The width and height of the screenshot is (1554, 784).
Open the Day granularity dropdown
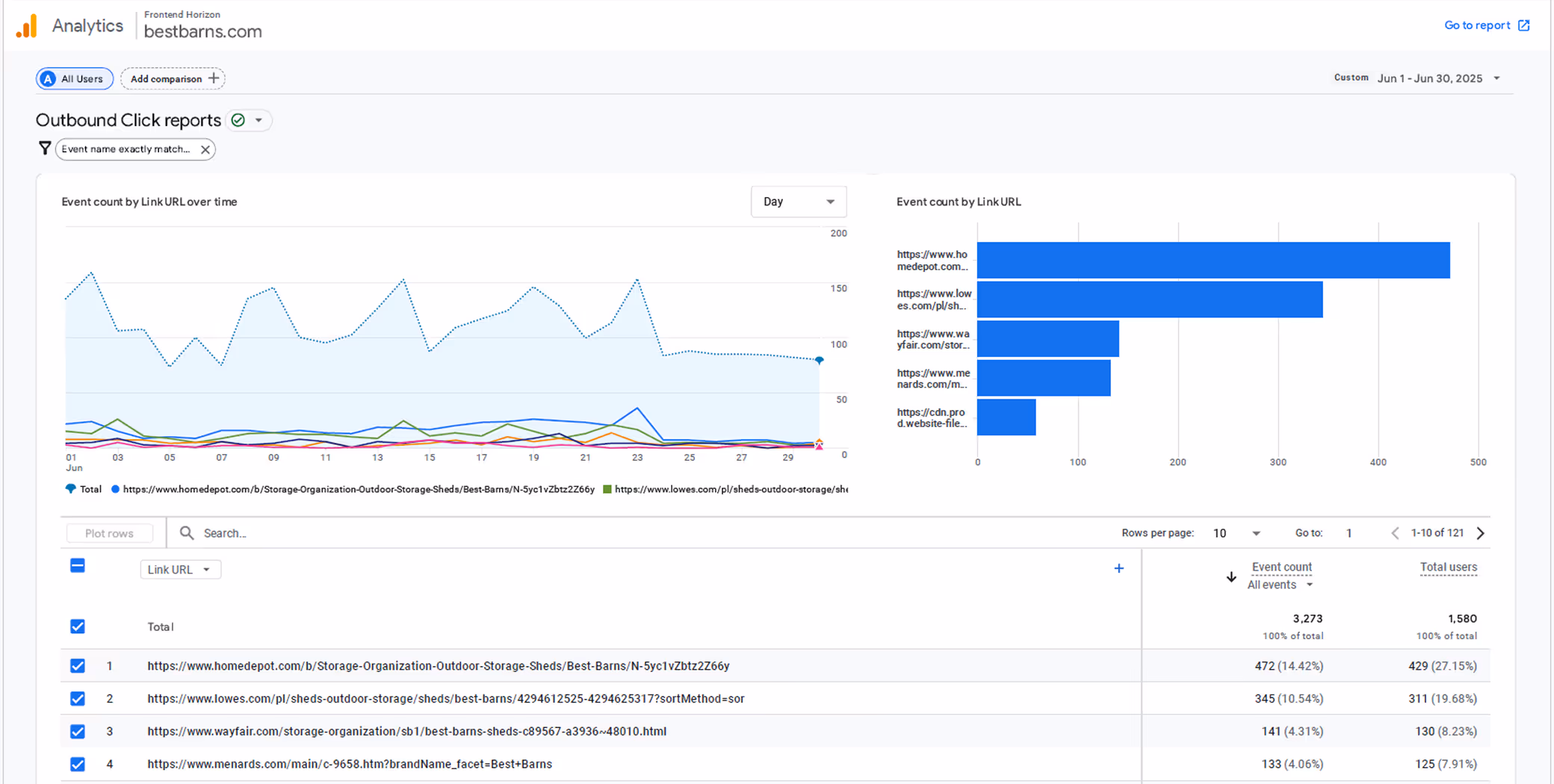click(798, 202)
